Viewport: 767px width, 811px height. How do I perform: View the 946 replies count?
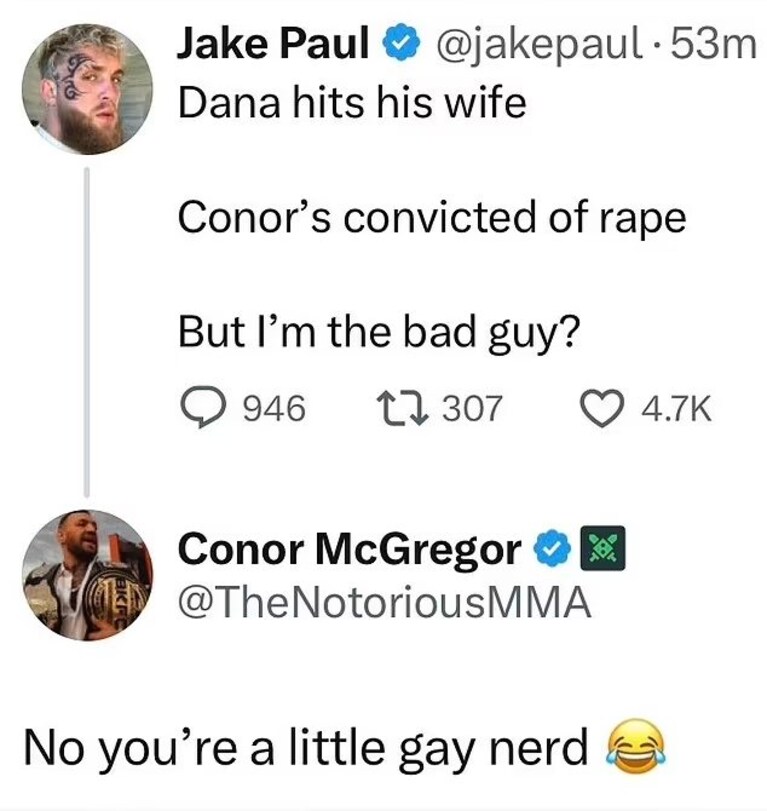pyautogui.click(x=274, y=409)
